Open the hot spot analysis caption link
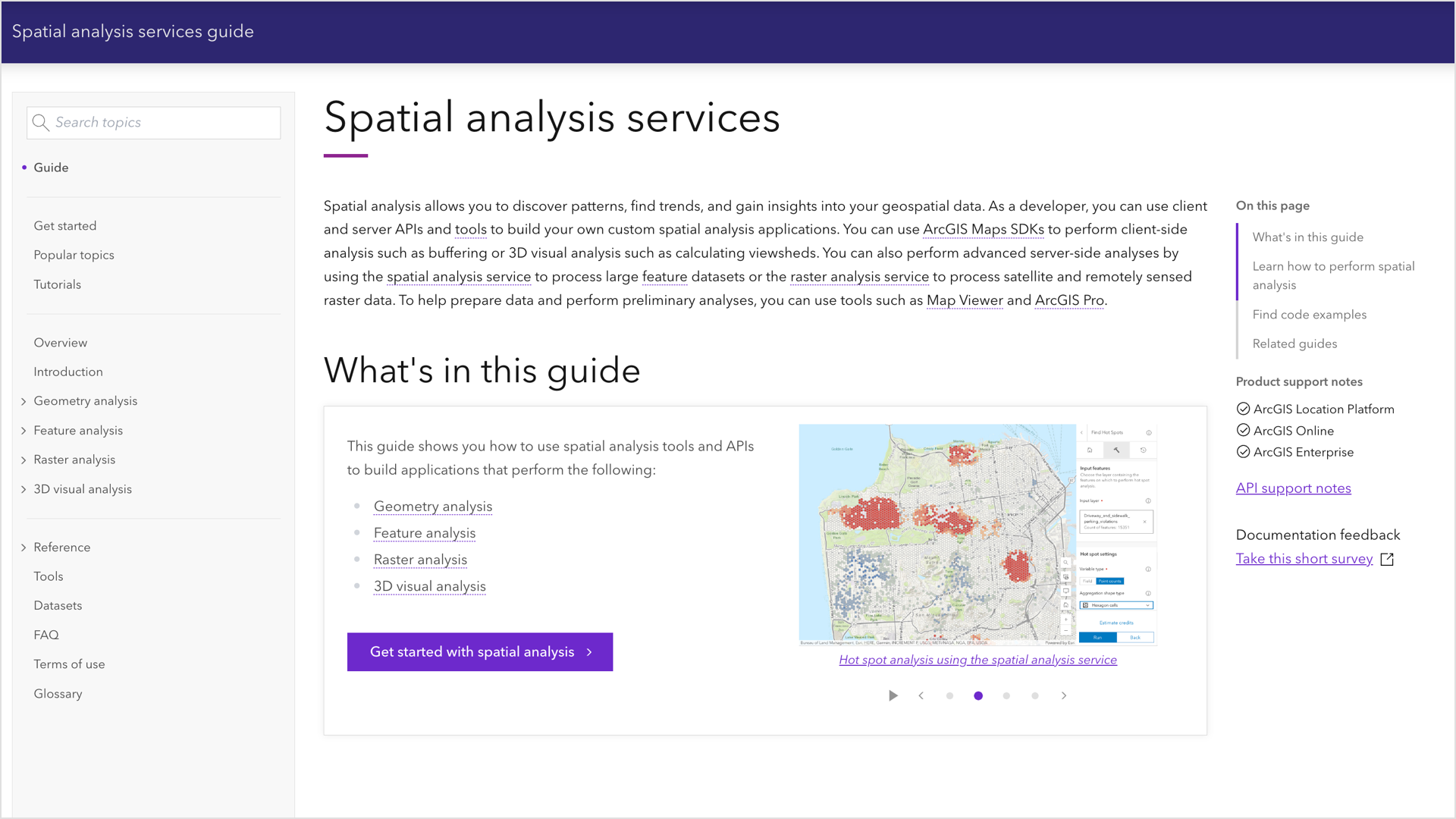Screen dimensions: 1456x819 click(977, 660)
